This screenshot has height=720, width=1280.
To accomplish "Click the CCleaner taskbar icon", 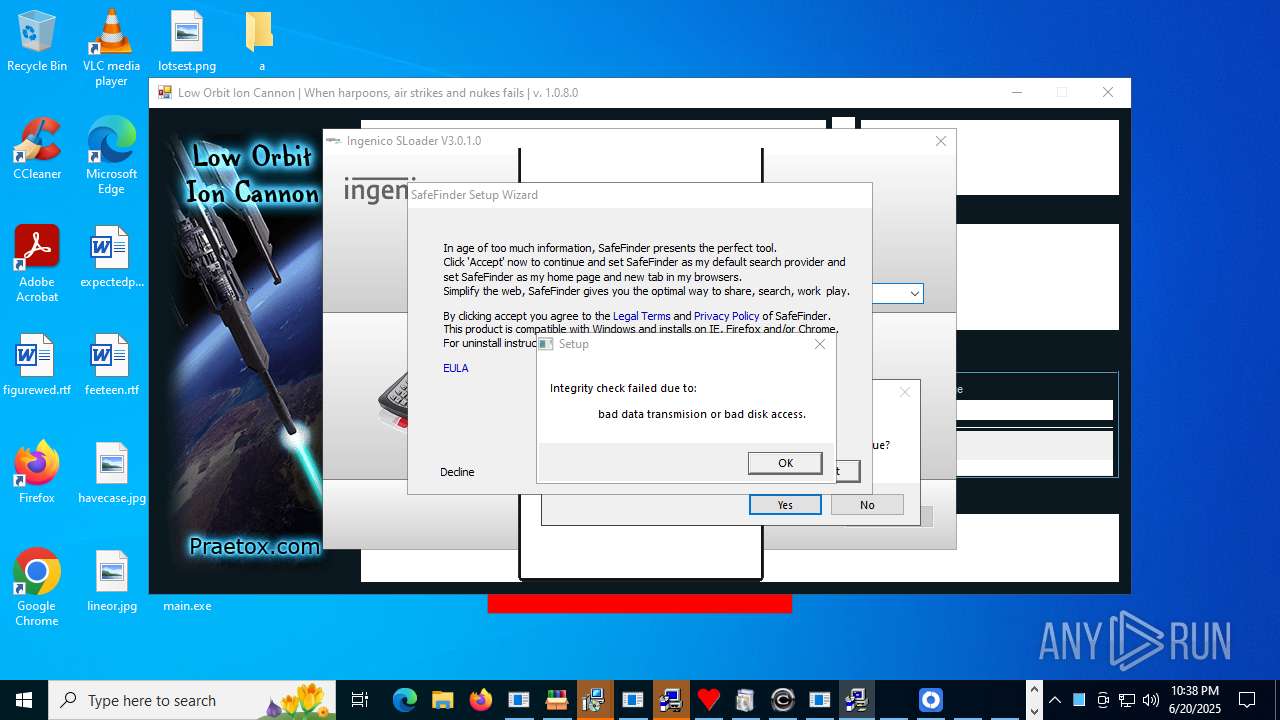I will pyautogui.click(x=783, y=700).
